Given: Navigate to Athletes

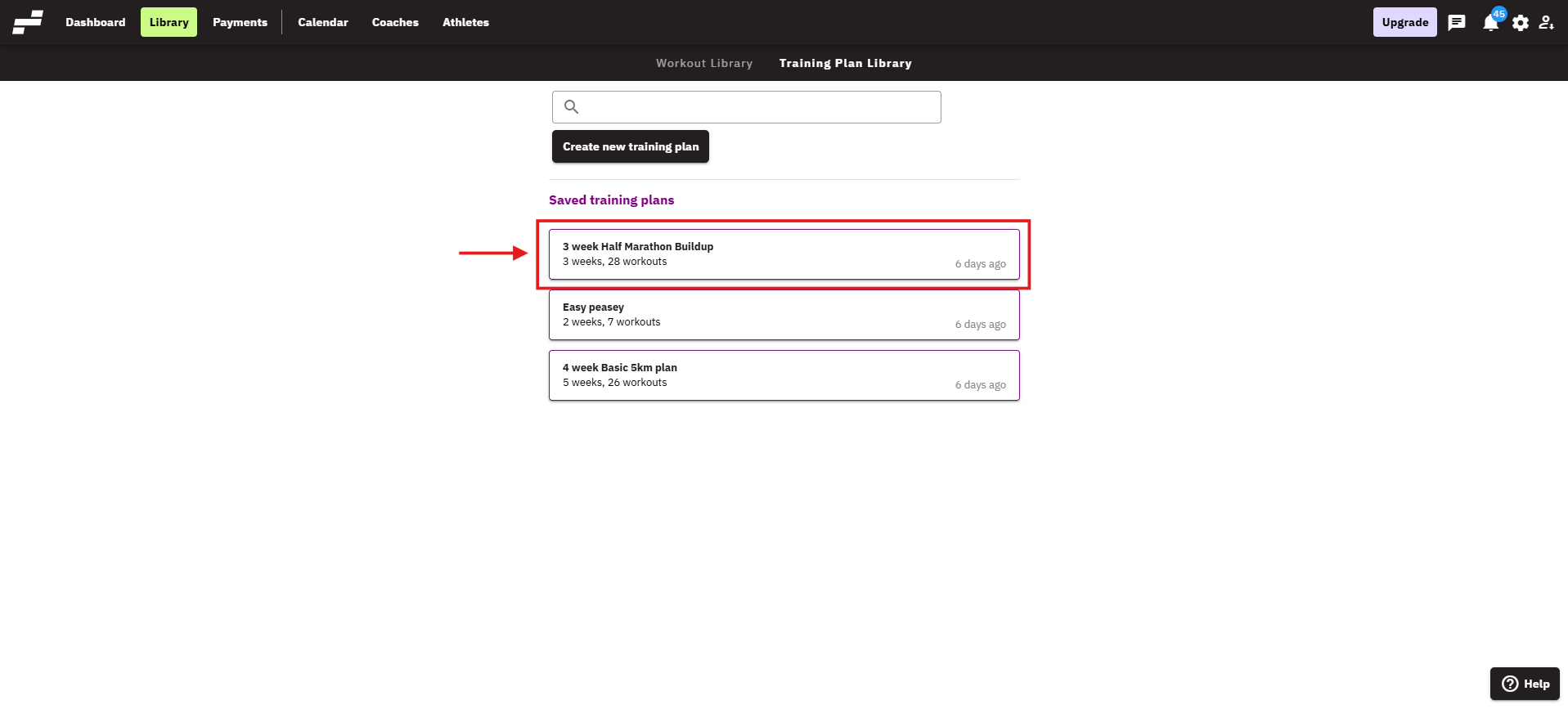Looking at the screenshot, I should pos(465,22).
